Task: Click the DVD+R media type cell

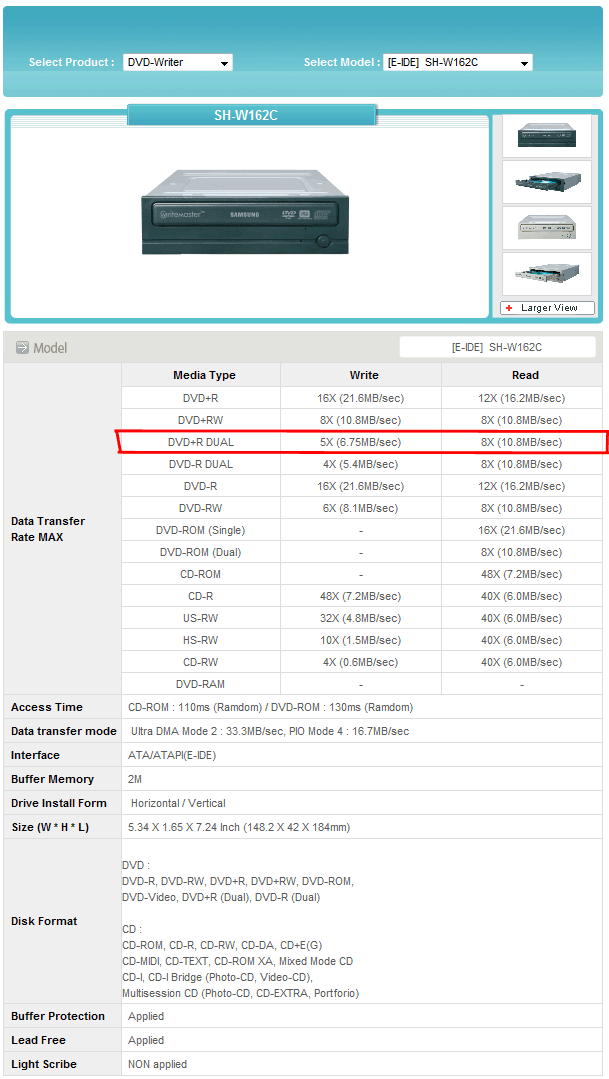Action: 201,398
